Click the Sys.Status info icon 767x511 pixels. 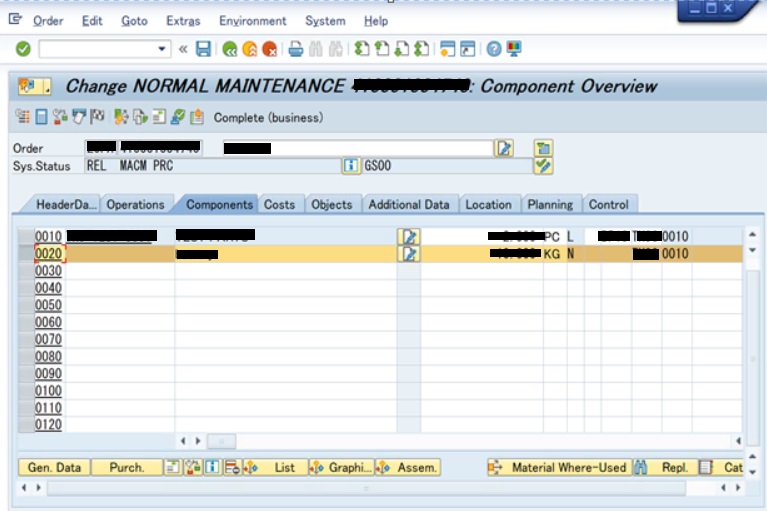tap(351, 166)
